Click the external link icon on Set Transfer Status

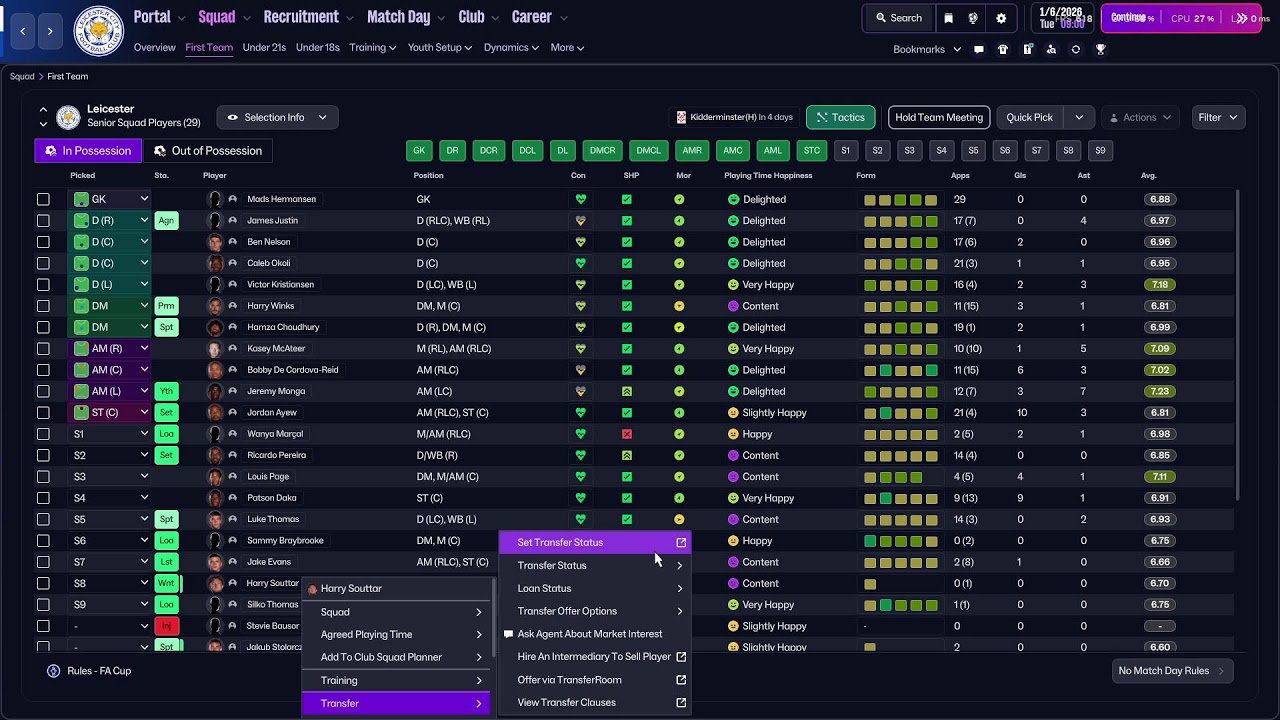pyautogui.click(x=681, y=542)
